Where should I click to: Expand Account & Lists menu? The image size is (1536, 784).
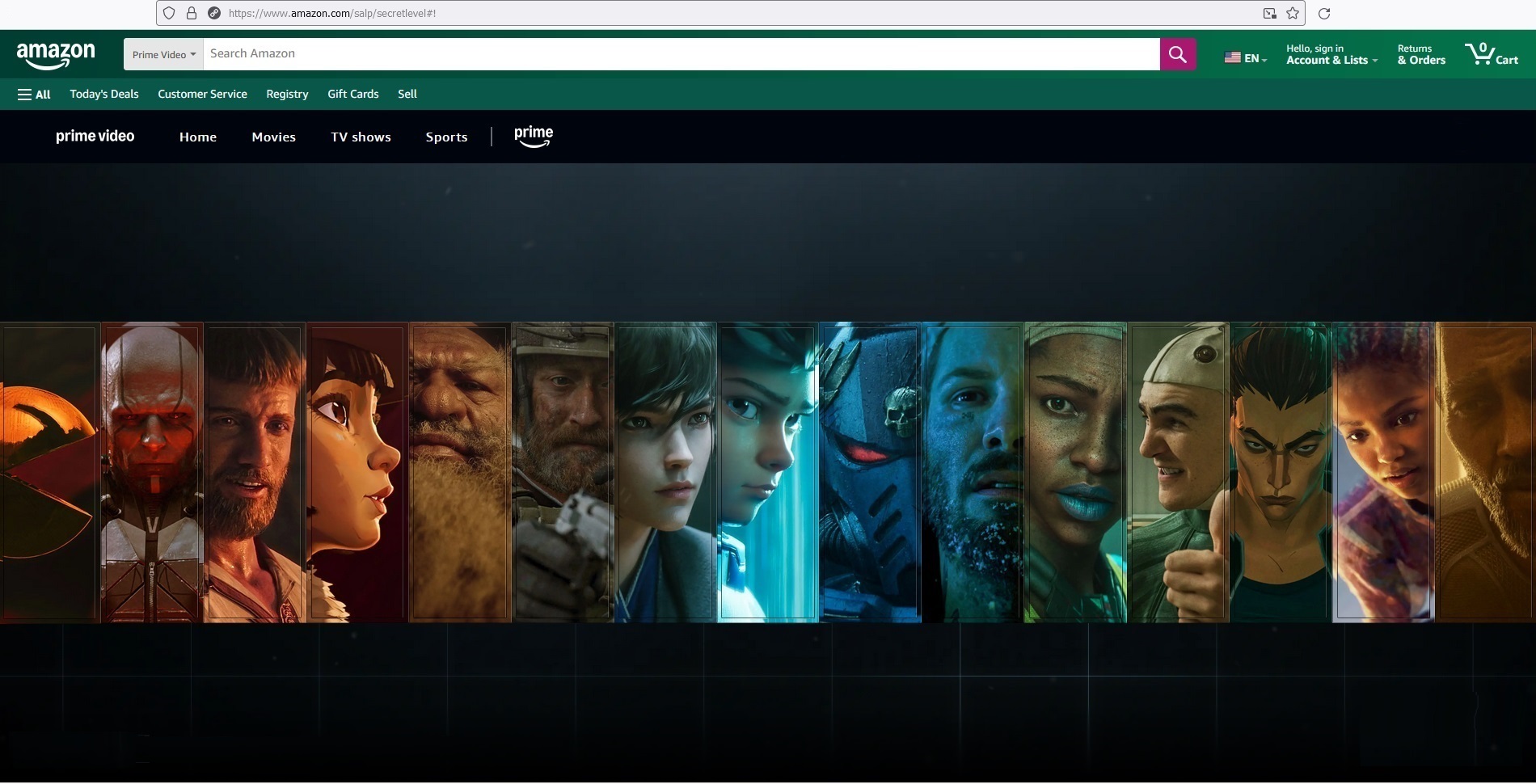pyautogui.click(x=1331, y=54)
